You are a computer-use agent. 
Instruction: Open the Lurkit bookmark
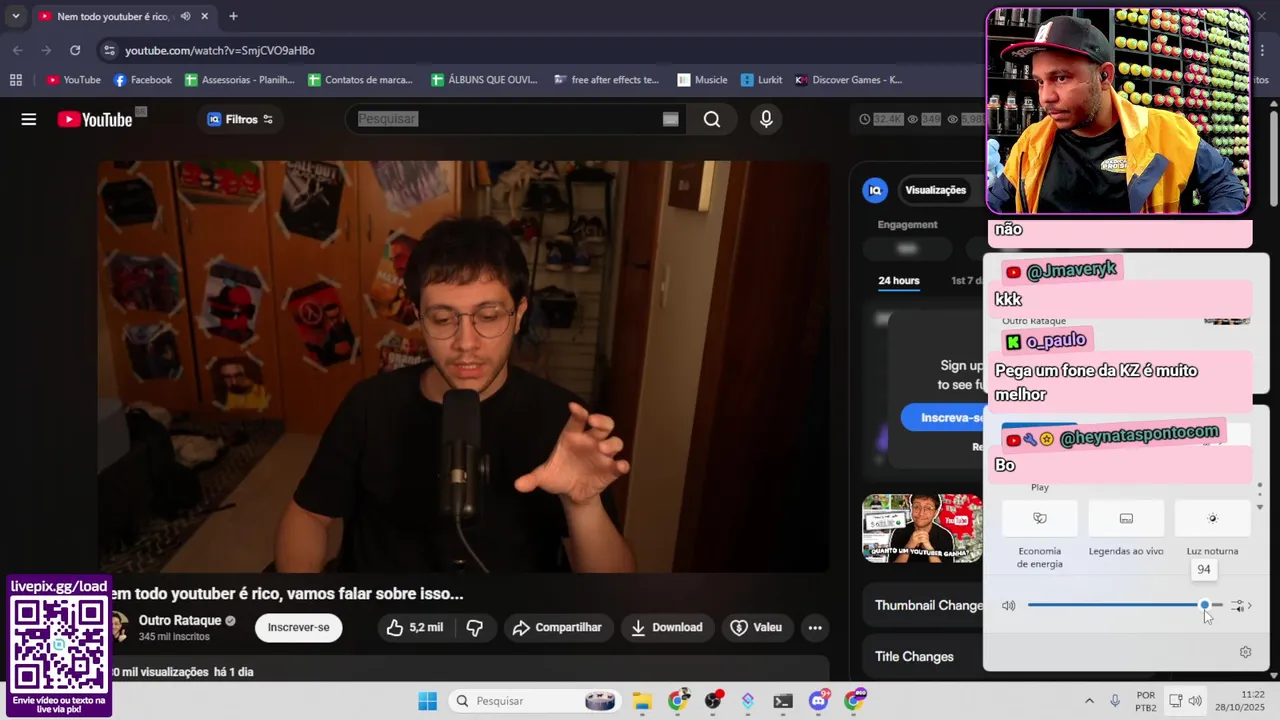click(x=761, y=80)
